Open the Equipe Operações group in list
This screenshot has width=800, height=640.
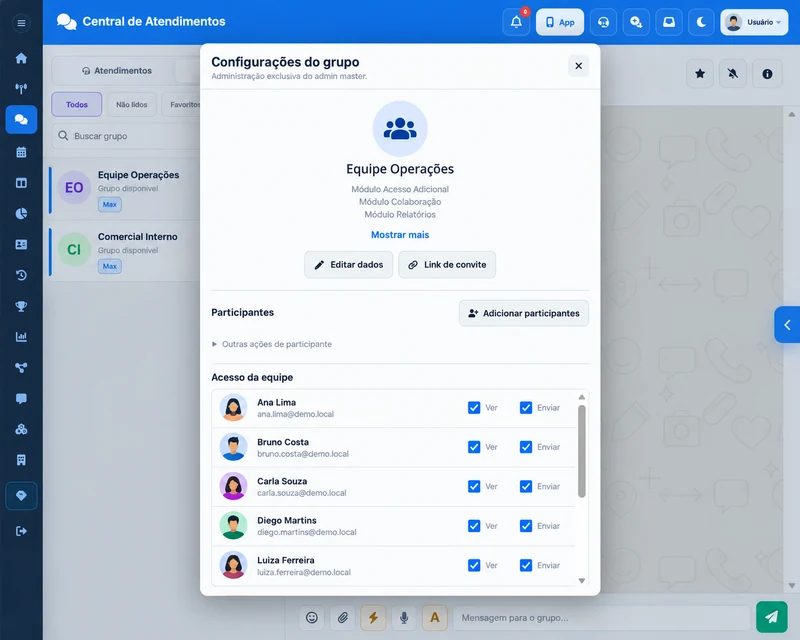tap(125, 189)
